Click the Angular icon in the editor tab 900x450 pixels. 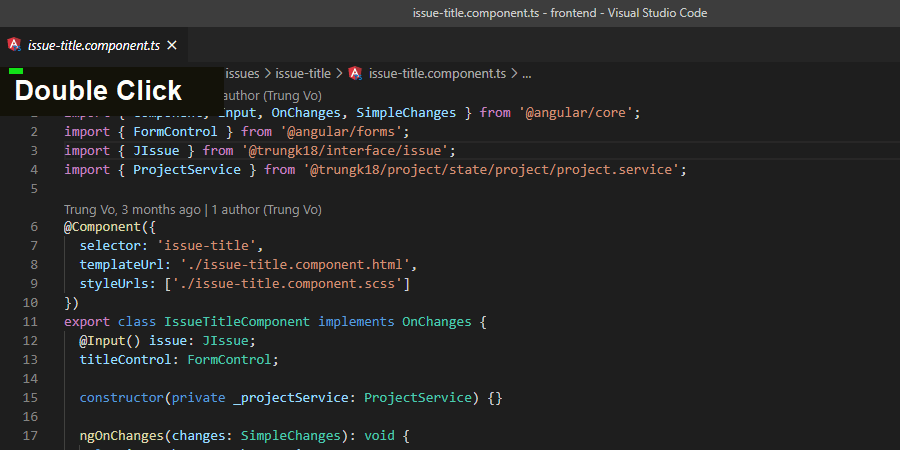coord(14,45)
